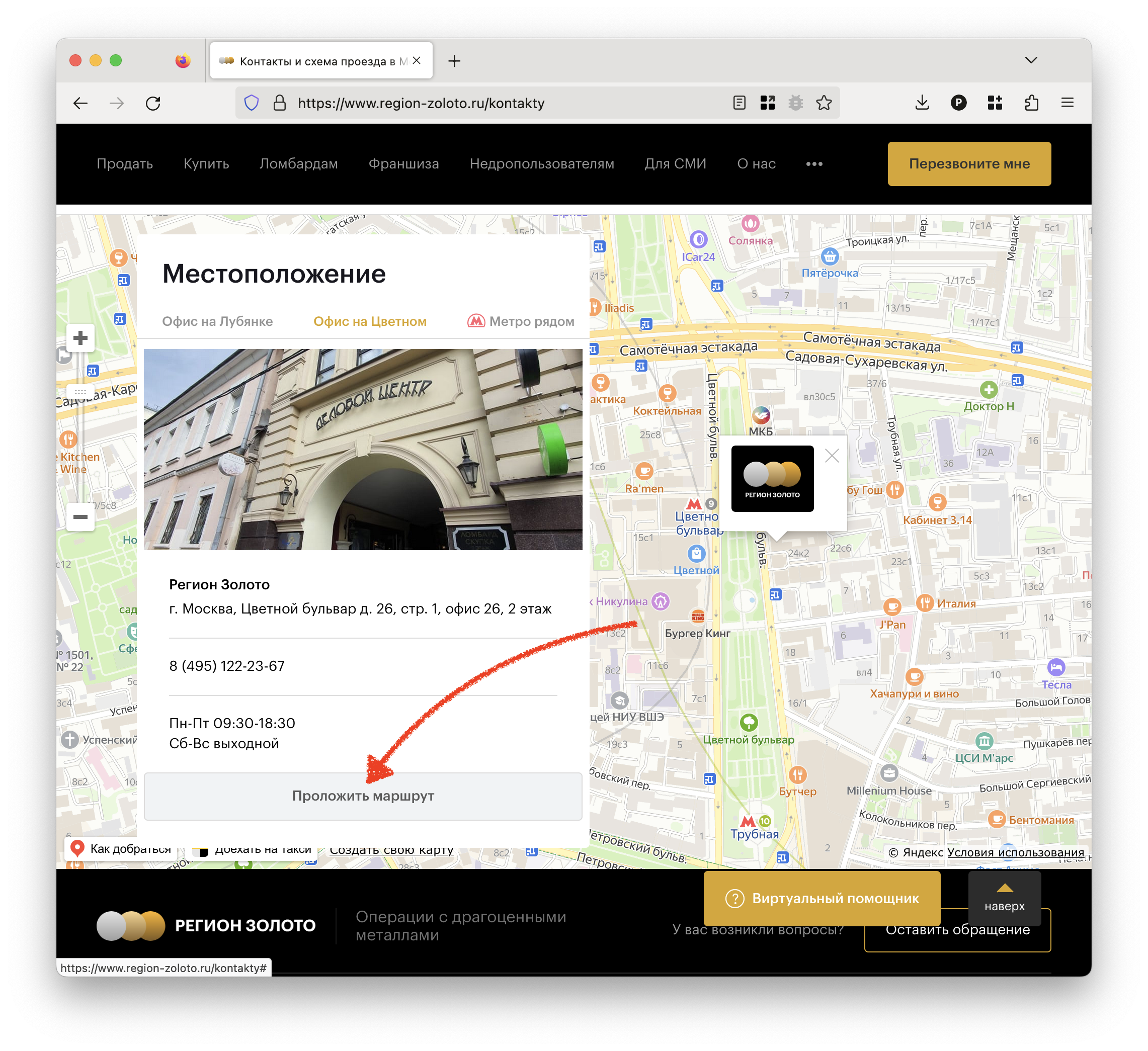Reload the page with the refresh icon
This screenshot has height=1051, width=1148.
[x=153, y=103]
